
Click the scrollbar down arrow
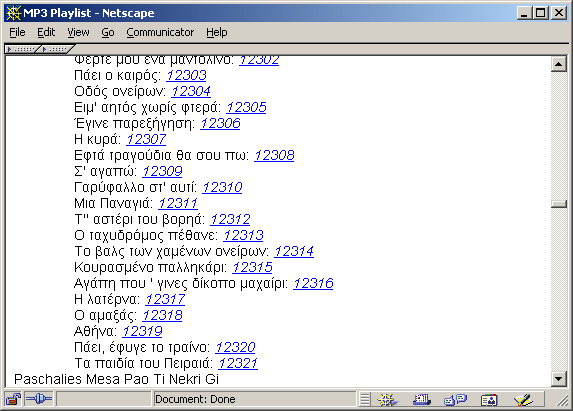pyautogui.click(x=558, y=379)
